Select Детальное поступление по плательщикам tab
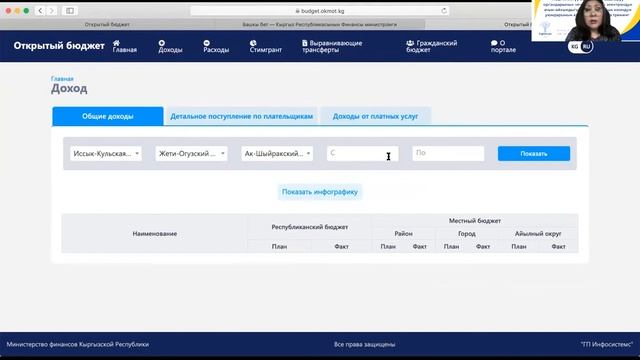This screenshot has width=640, height=360. click(241, 116)
